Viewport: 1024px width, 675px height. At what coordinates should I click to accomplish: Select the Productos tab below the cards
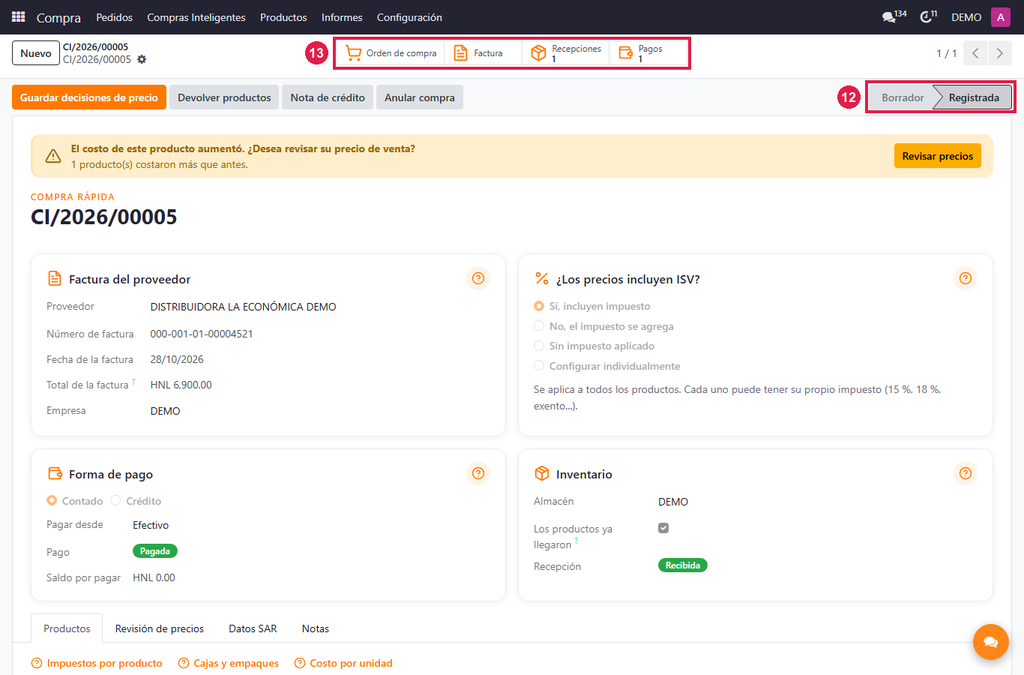click(x=67, y=629)
